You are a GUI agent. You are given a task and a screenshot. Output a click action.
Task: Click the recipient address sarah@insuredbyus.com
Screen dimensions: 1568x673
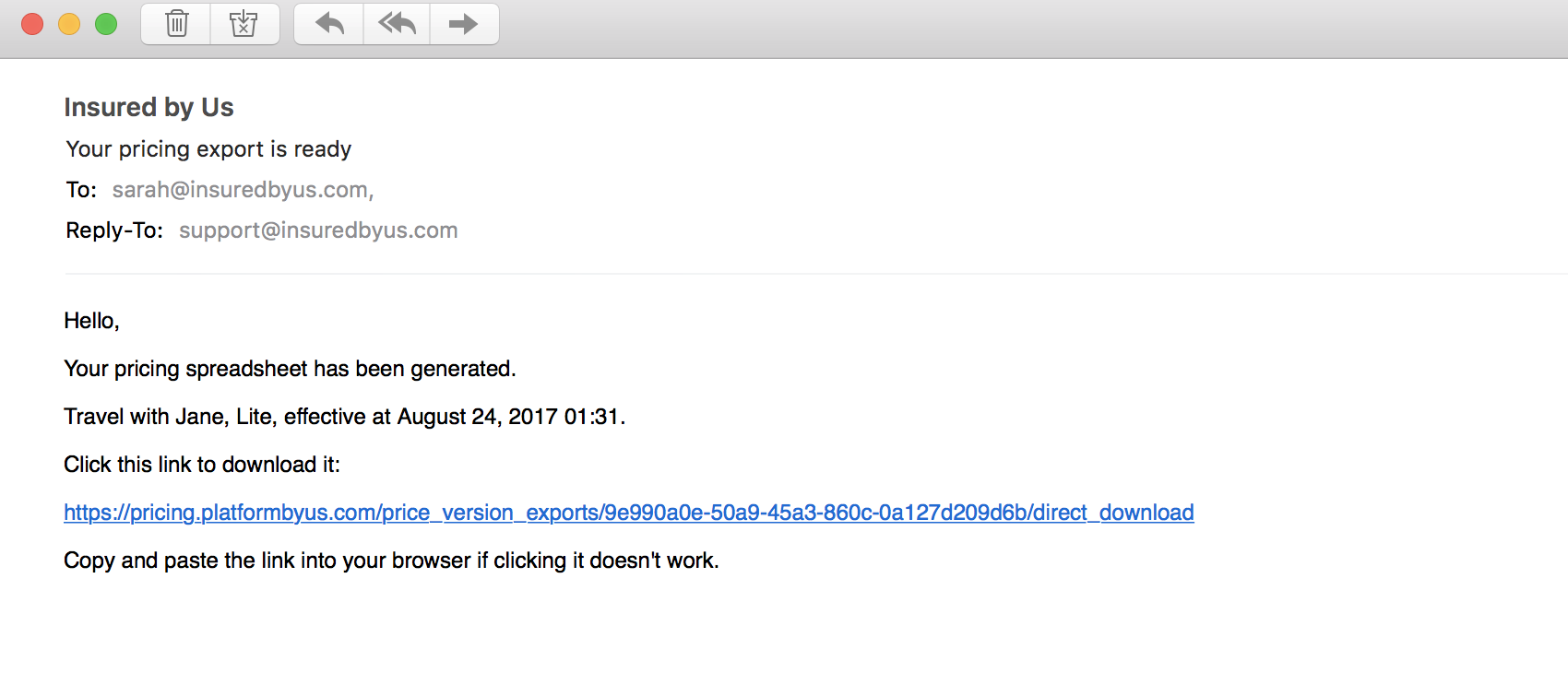point(240,190)
